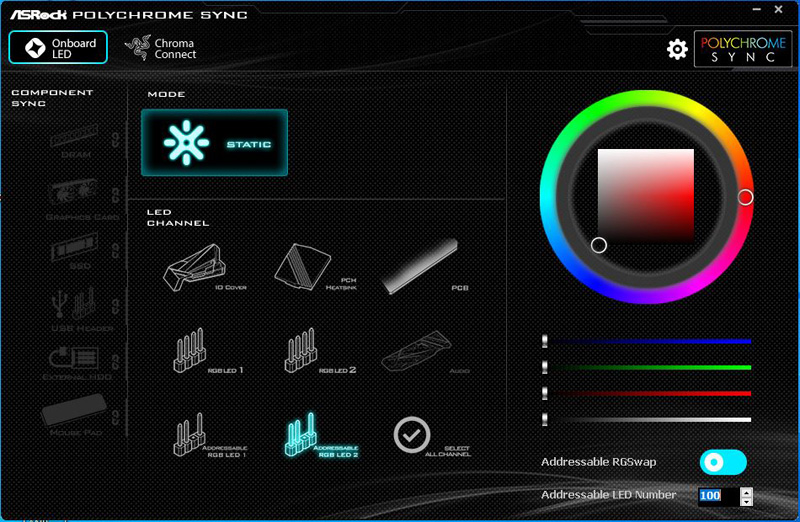Viewport: 800px width, 522px height.
Task: Click the white brightness slider
Action: [647, 419]
